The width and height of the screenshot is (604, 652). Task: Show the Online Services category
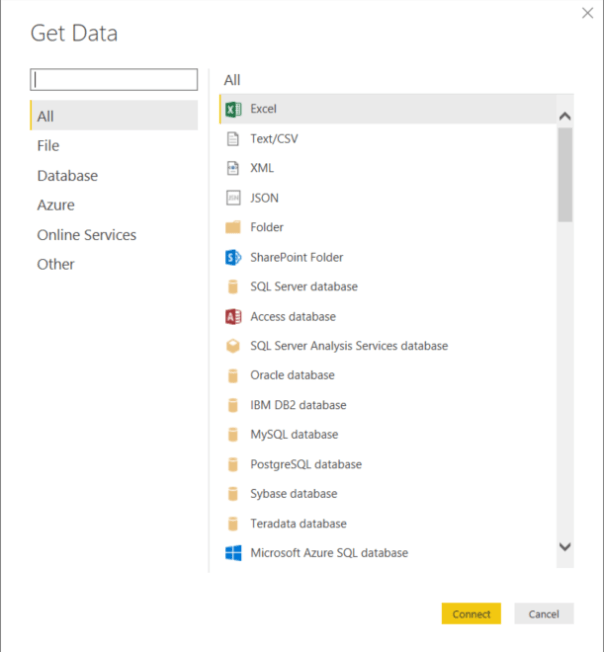[x=86, y=235]
